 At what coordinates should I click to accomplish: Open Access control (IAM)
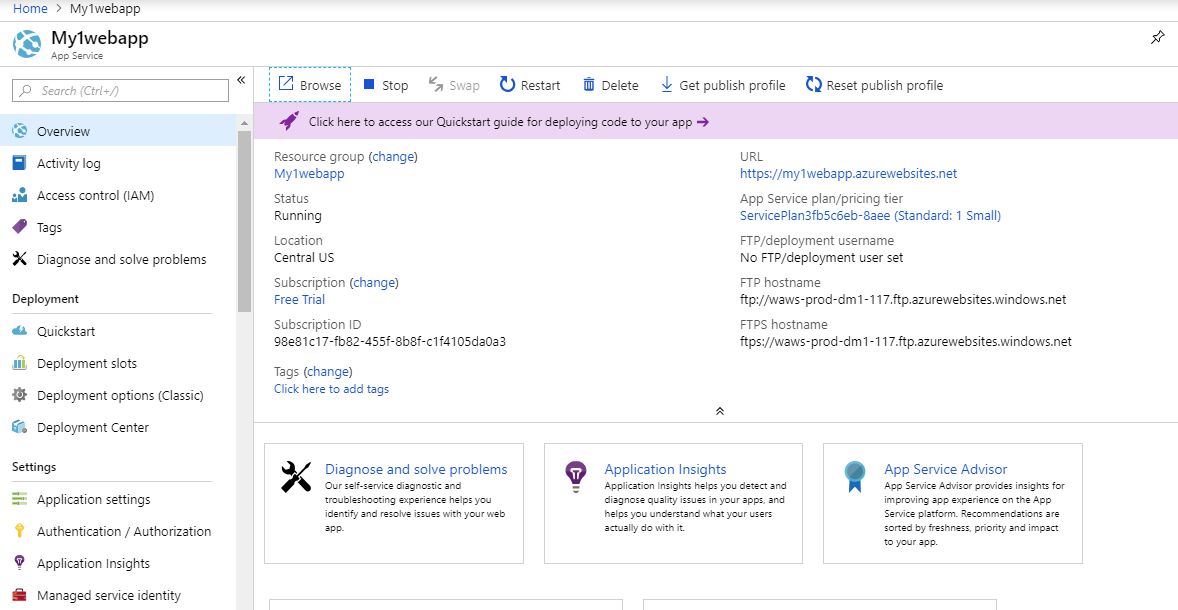click(x=95, y=195)
